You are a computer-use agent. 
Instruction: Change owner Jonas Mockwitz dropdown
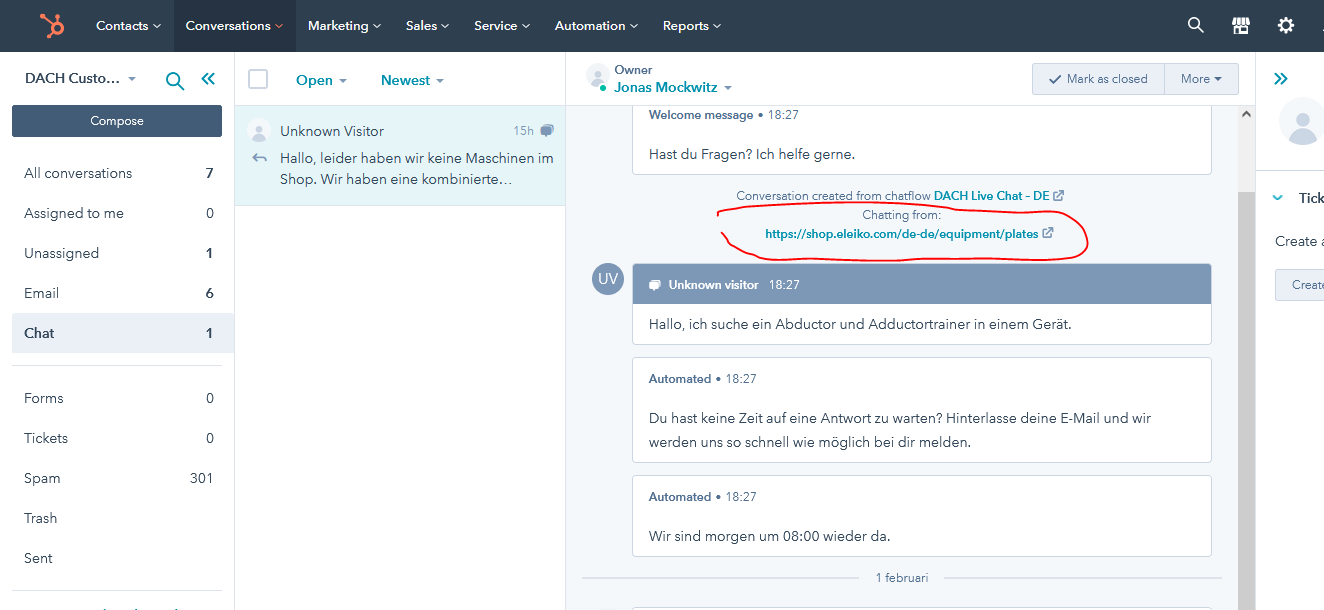[673, 88]
